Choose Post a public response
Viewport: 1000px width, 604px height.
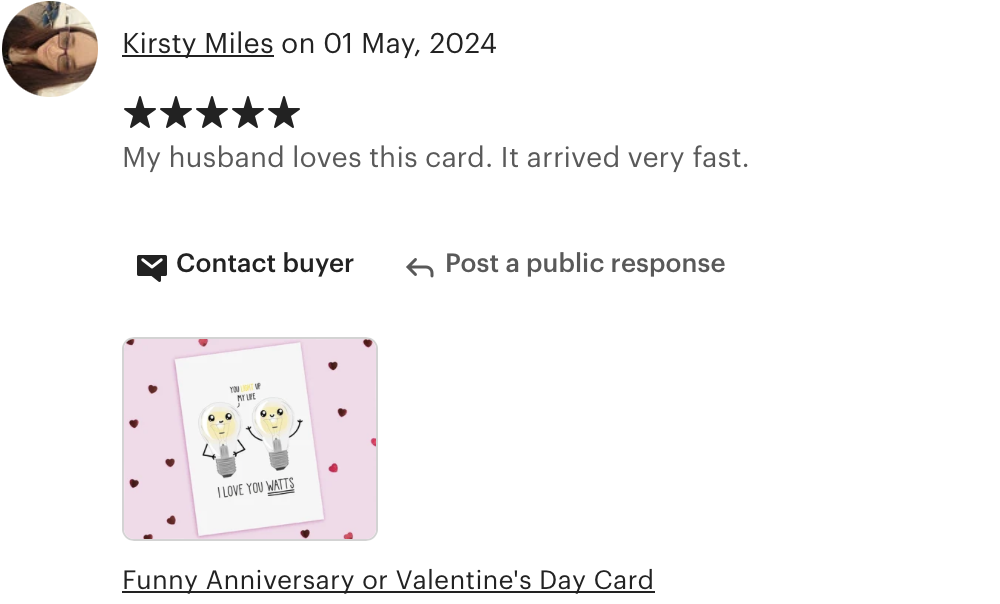pyautogui.click(x=585, y=263)
